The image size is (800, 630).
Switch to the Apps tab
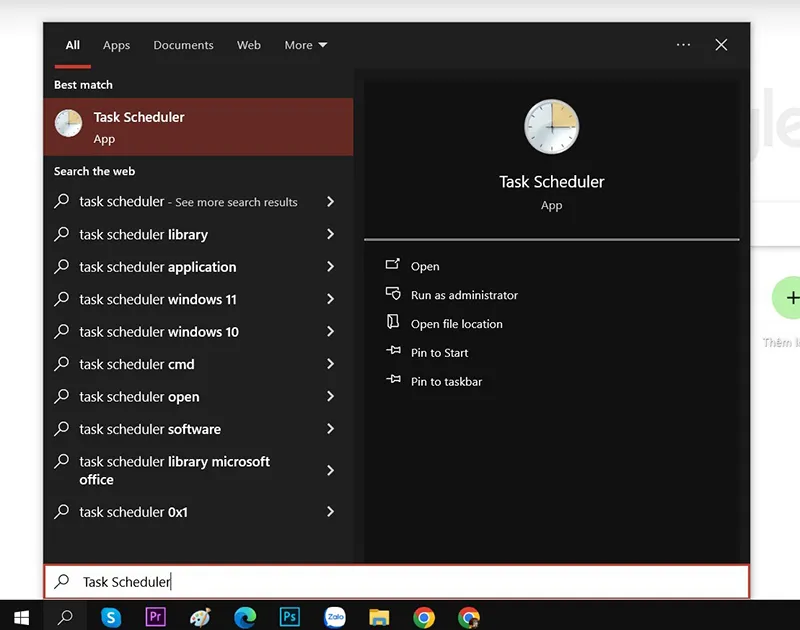(116, 45)
